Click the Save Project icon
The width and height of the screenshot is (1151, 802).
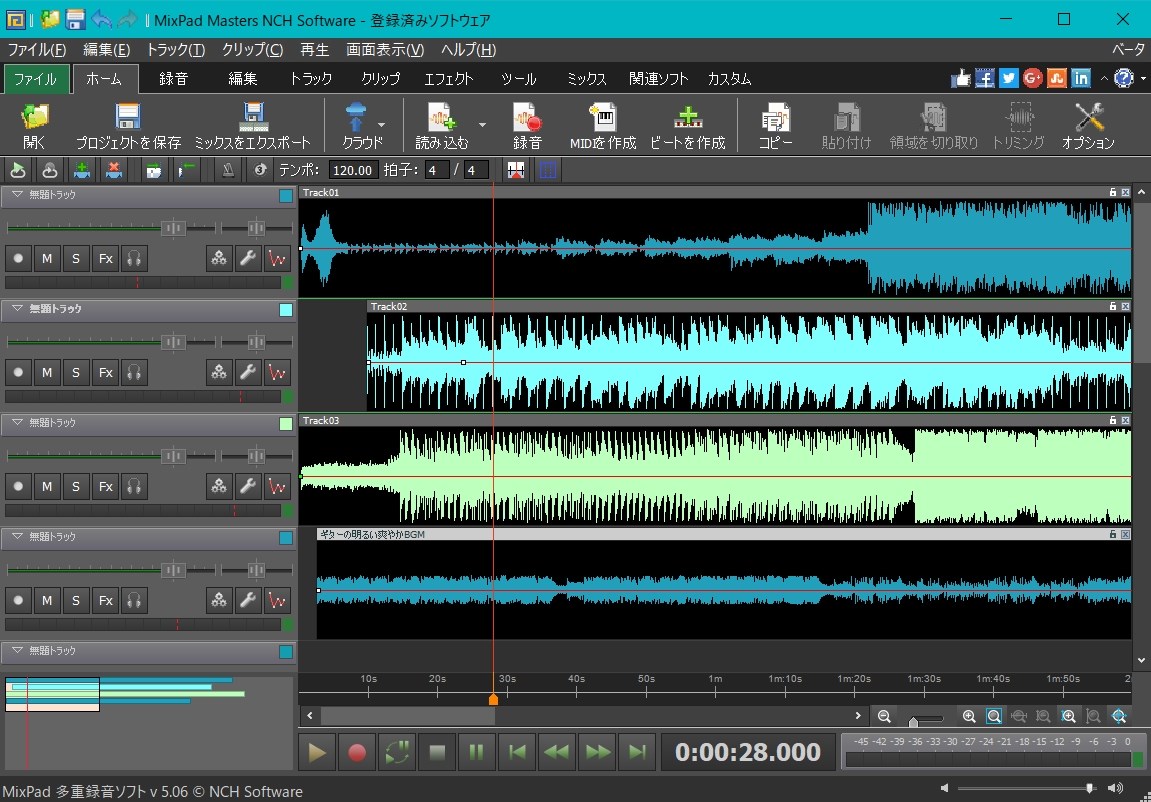click(128, 118)
